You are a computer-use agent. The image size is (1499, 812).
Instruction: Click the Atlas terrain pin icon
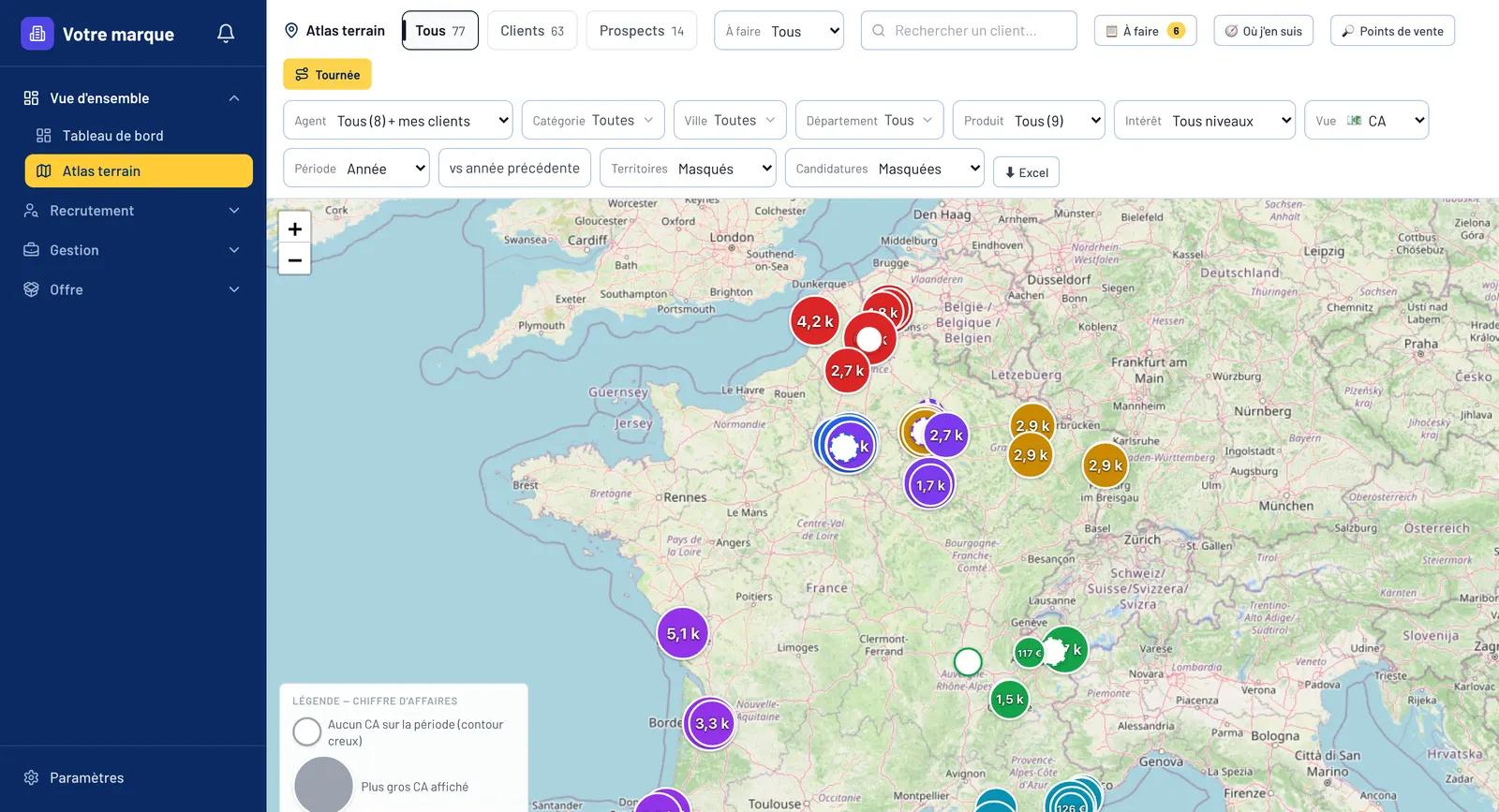click(291, 31)
